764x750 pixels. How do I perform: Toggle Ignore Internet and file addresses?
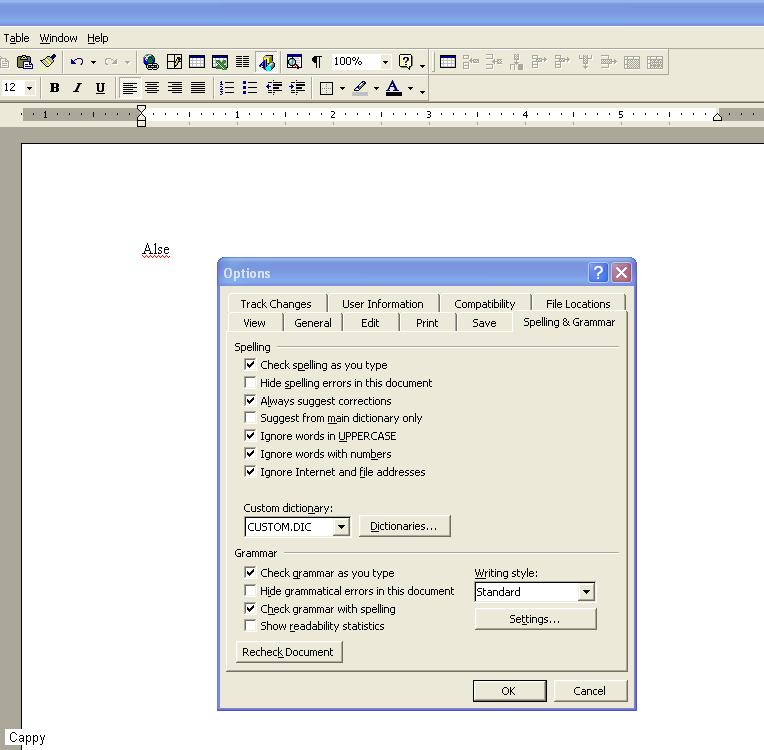point(250,472)
